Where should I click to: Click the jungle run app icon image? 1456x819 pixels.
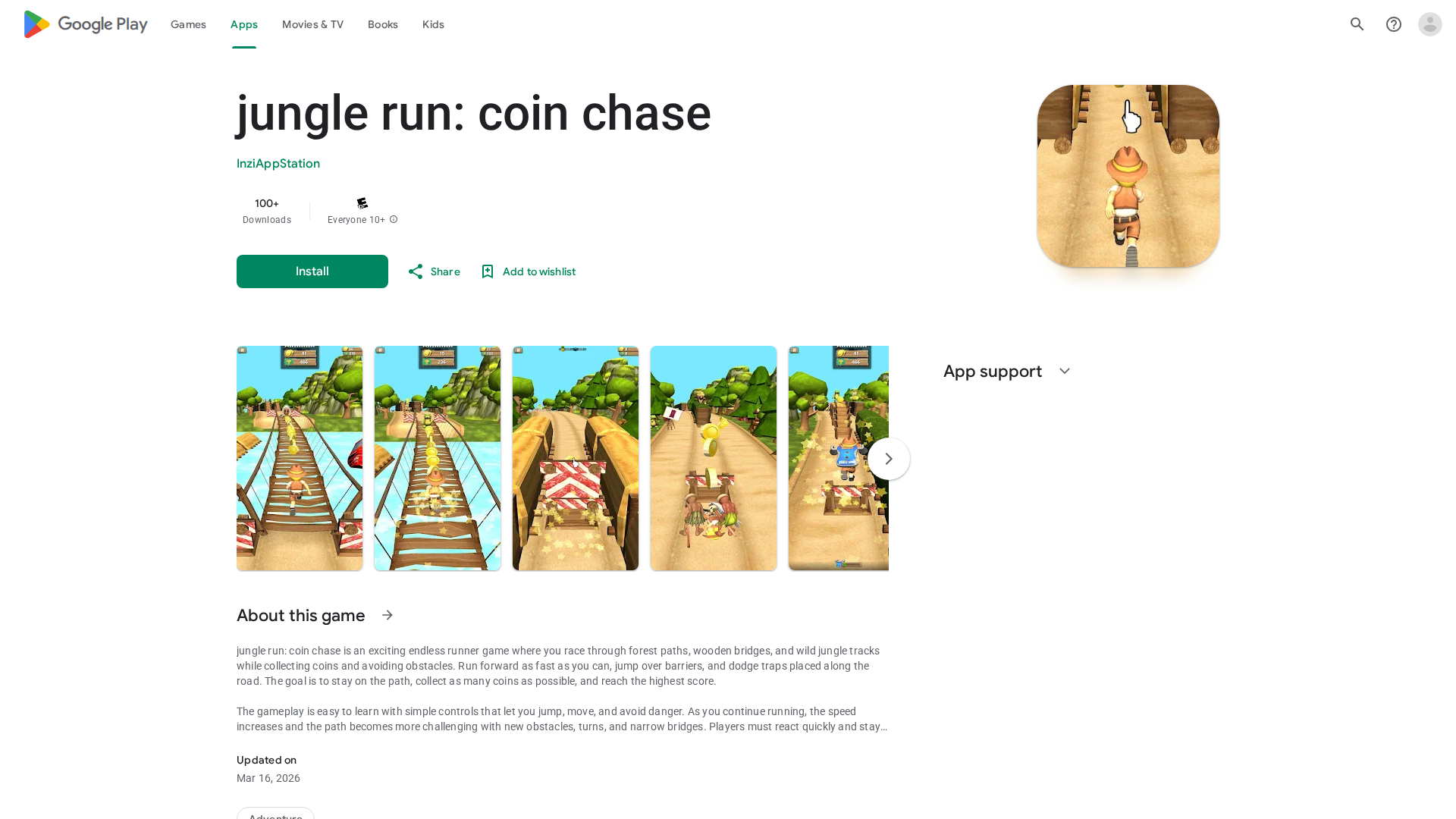click(1128, 176)
